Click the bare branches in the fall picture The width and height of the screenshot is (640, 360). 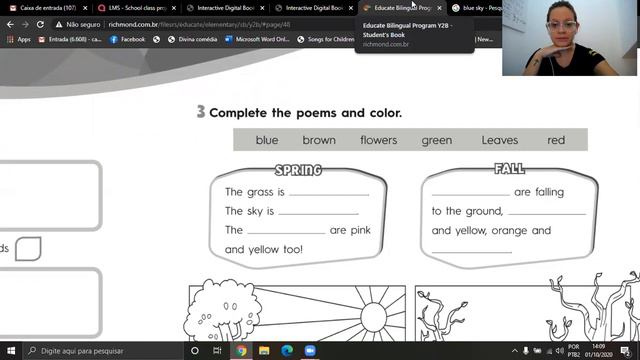[x=594, y=306]
